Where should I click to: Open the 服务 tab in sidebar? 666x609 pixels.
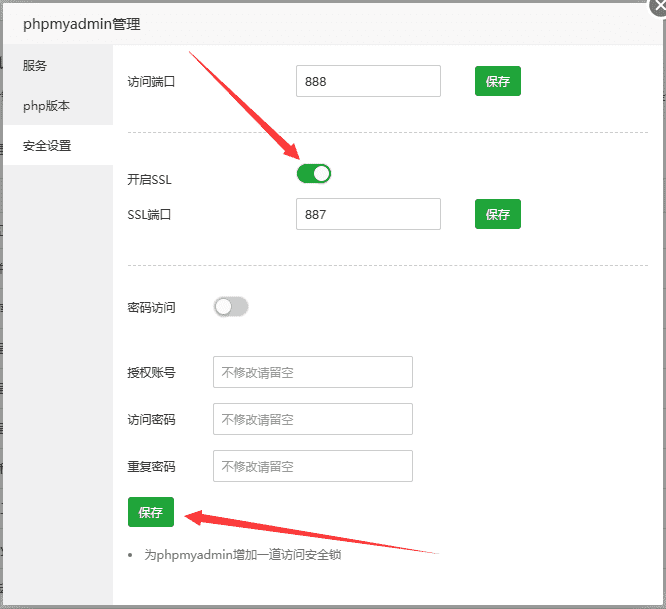pyautogui.click(x=58, y=65)
